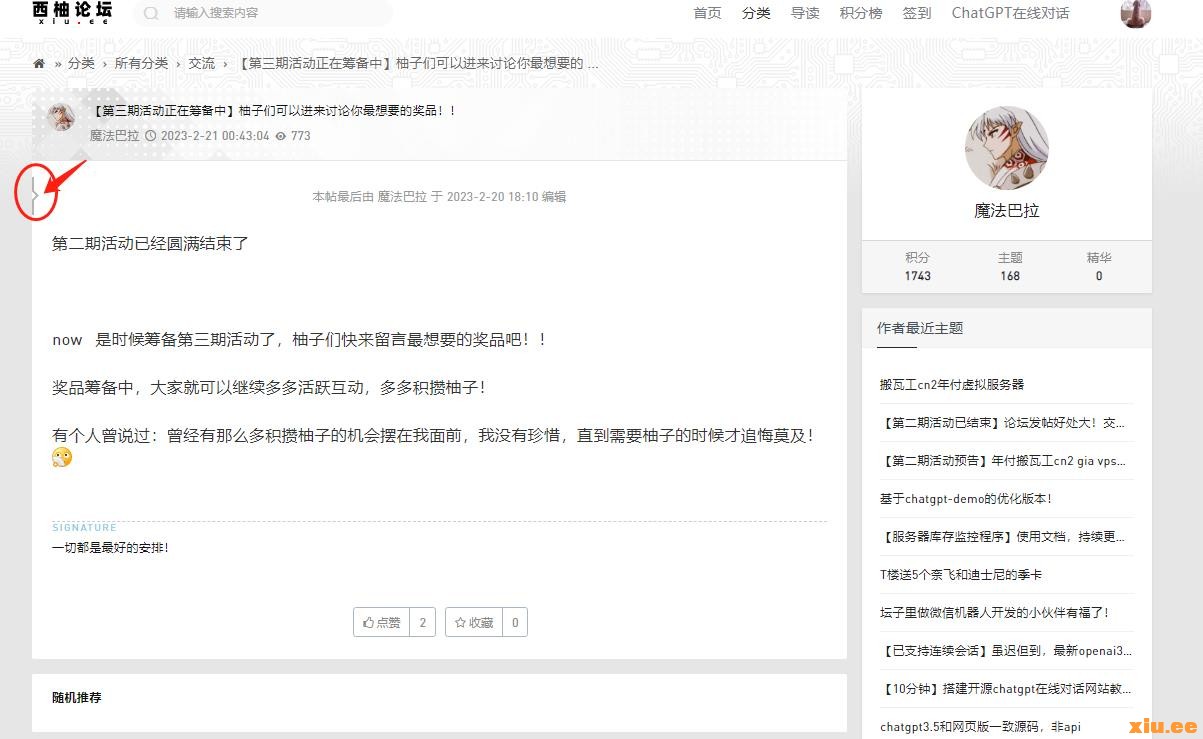Open the 搬瓦工cn2年付虚拟服务器 topic
1203x739 pixels.
point(952,385)
